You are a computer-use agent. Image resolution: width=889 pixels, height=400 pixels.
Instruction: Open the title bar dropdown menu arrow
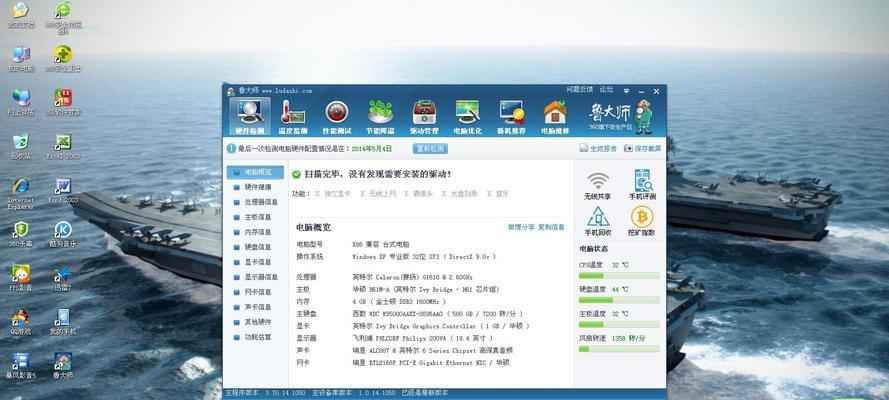(x=626, y=91)
